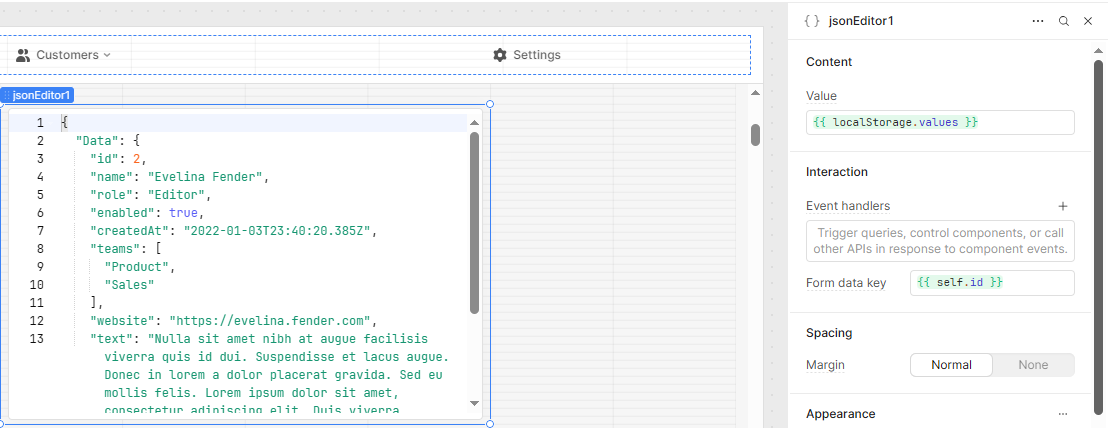Click the Form data key input
This screenshot has width=1108, height=428.
click(x=992, y=283)
